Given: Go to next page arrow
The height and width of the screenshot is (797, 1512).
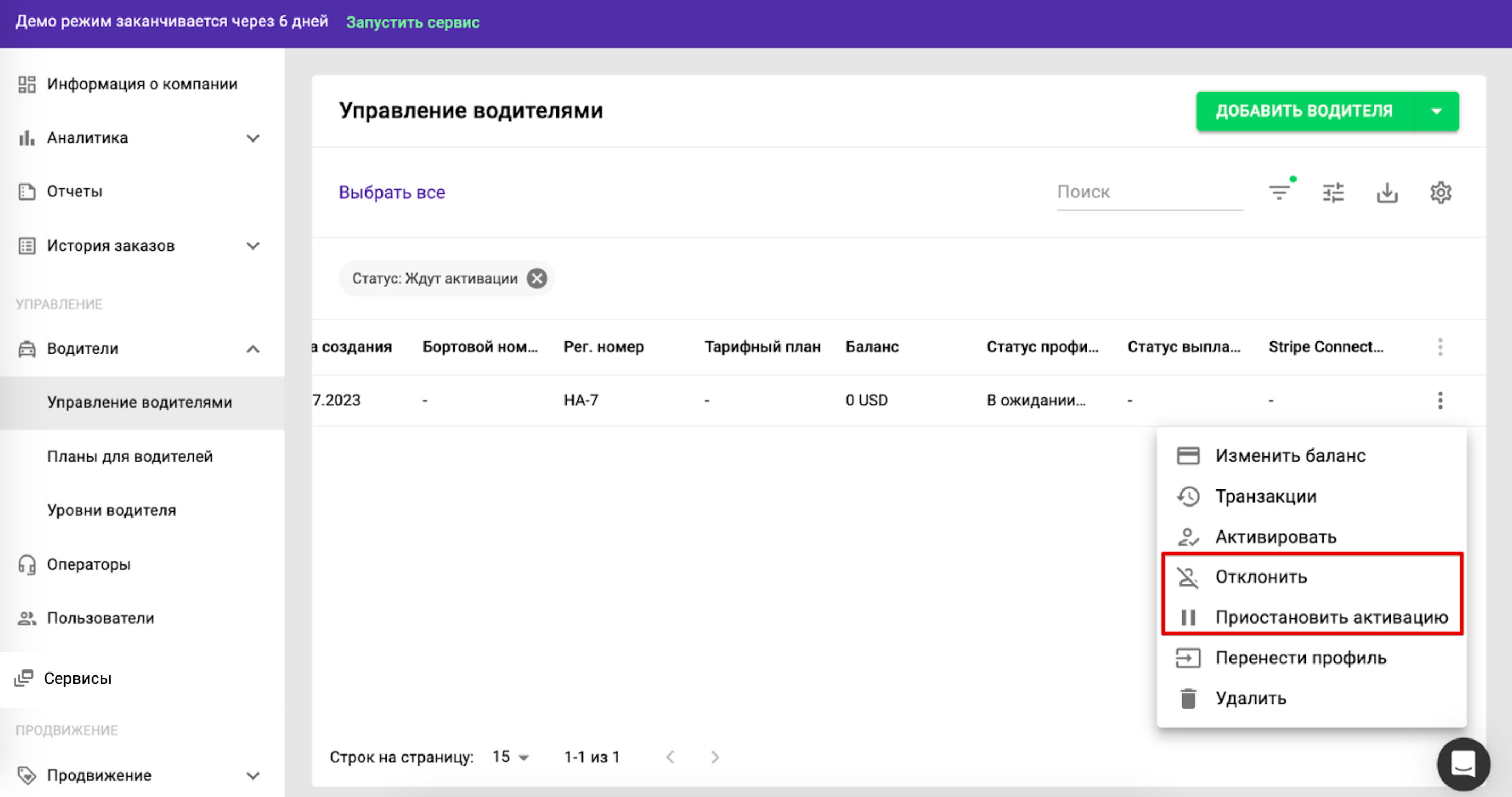Looking at the screenshot, I should [x=715, y=757].
